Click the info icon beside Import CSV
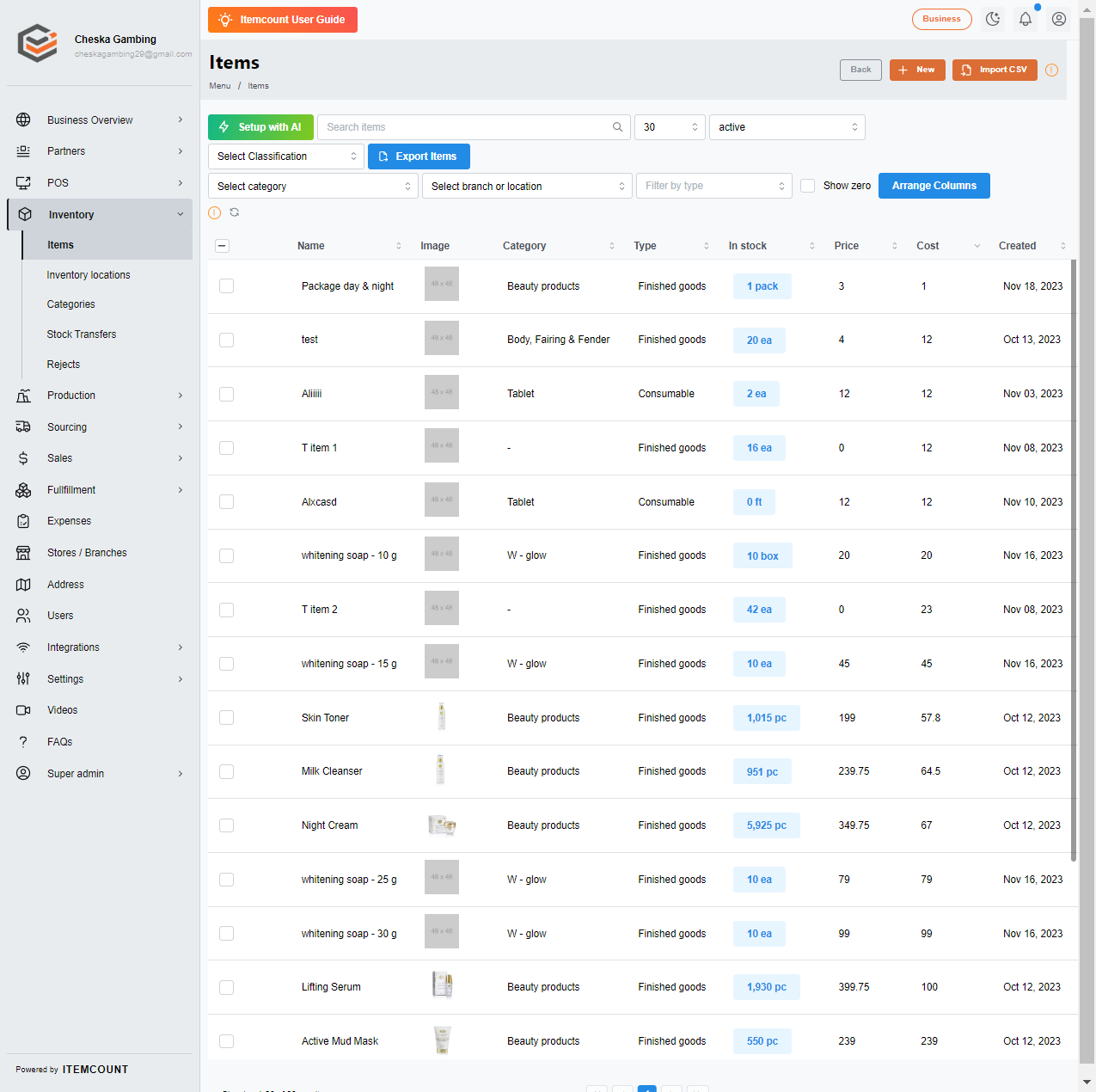 coord(1051,71)
